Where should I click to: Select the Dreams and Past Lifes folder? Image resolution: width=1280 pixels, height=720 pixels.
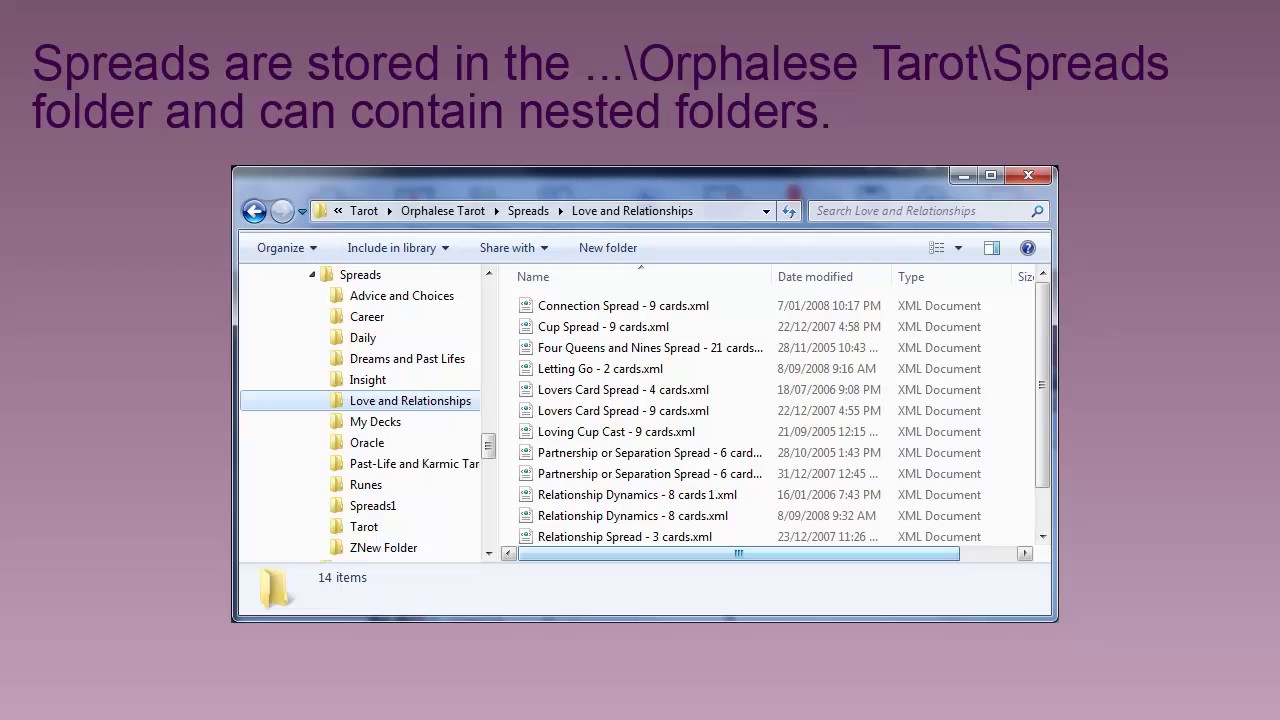[407, 359]
